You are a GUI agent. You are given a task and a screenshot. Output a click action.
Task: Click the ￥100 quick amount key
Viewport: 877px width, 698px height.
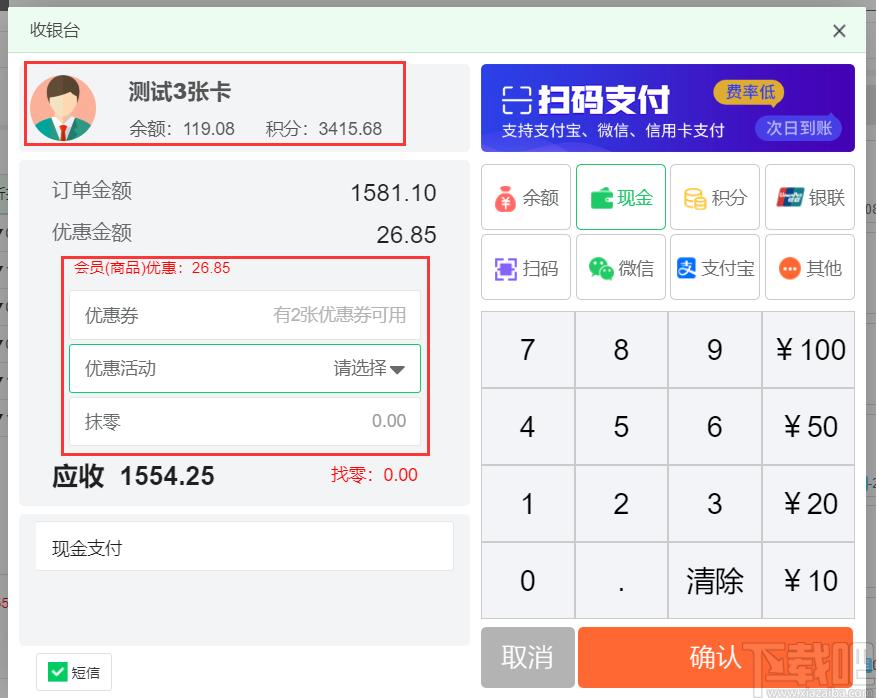coord(809,350)
